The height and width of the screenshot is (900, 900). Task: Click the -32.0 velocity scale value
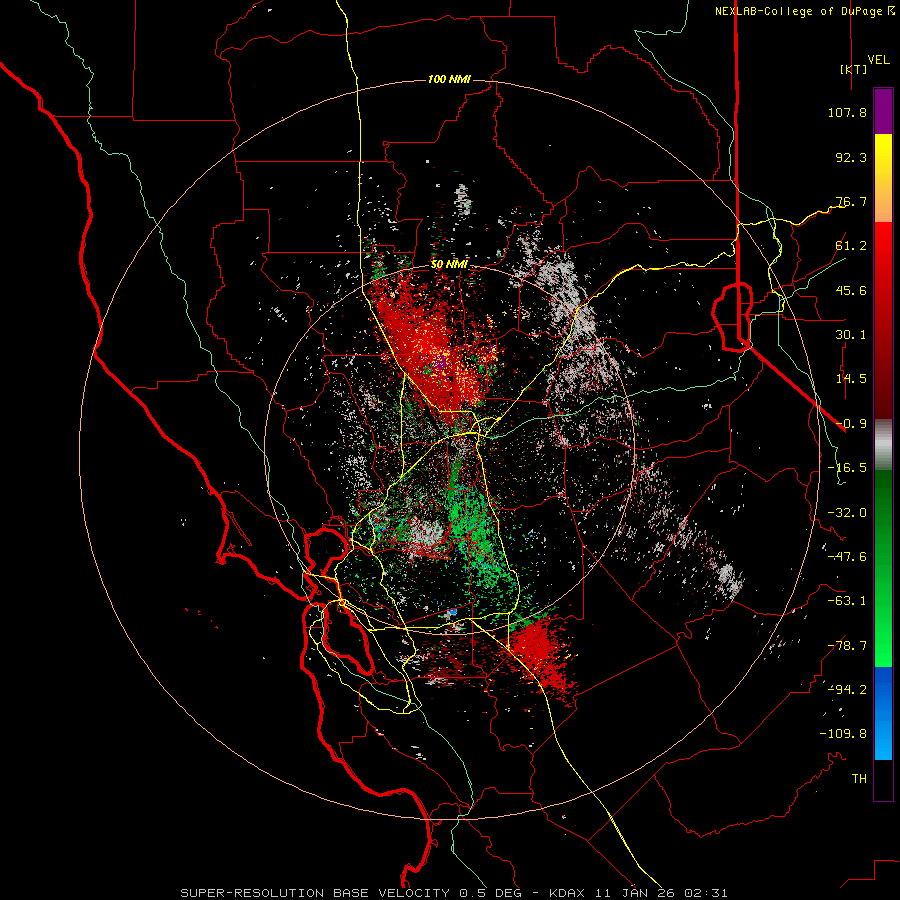[x=847, y=513]
